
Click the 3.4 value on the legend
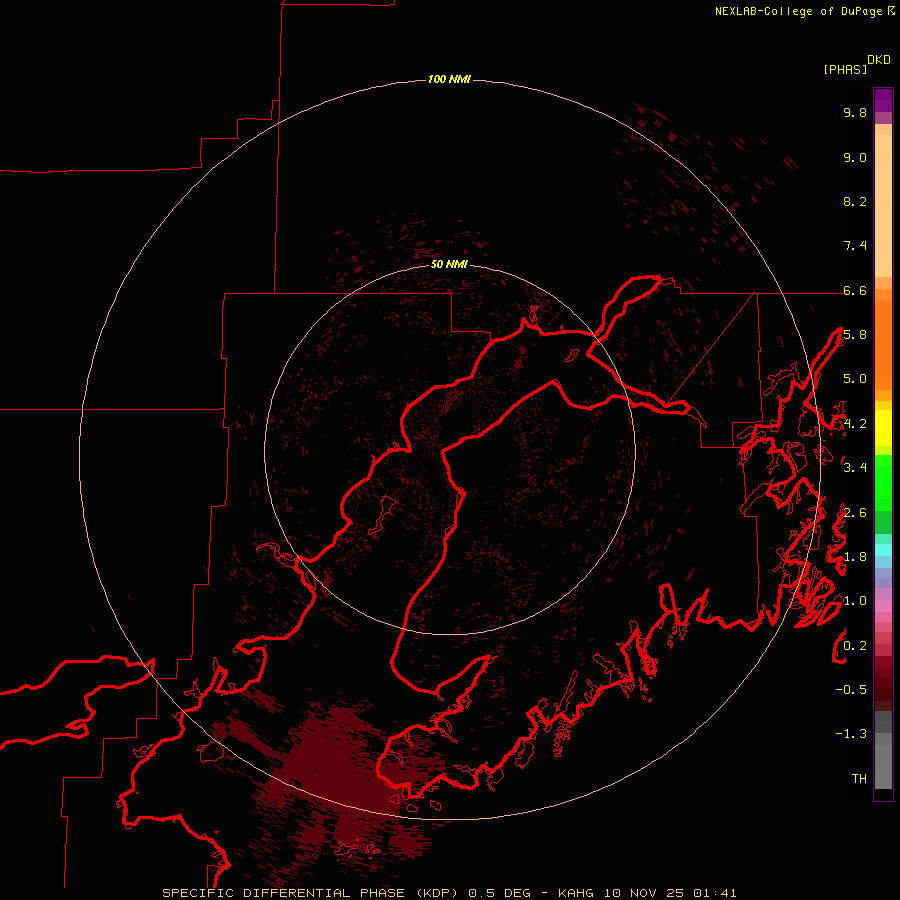855,468
